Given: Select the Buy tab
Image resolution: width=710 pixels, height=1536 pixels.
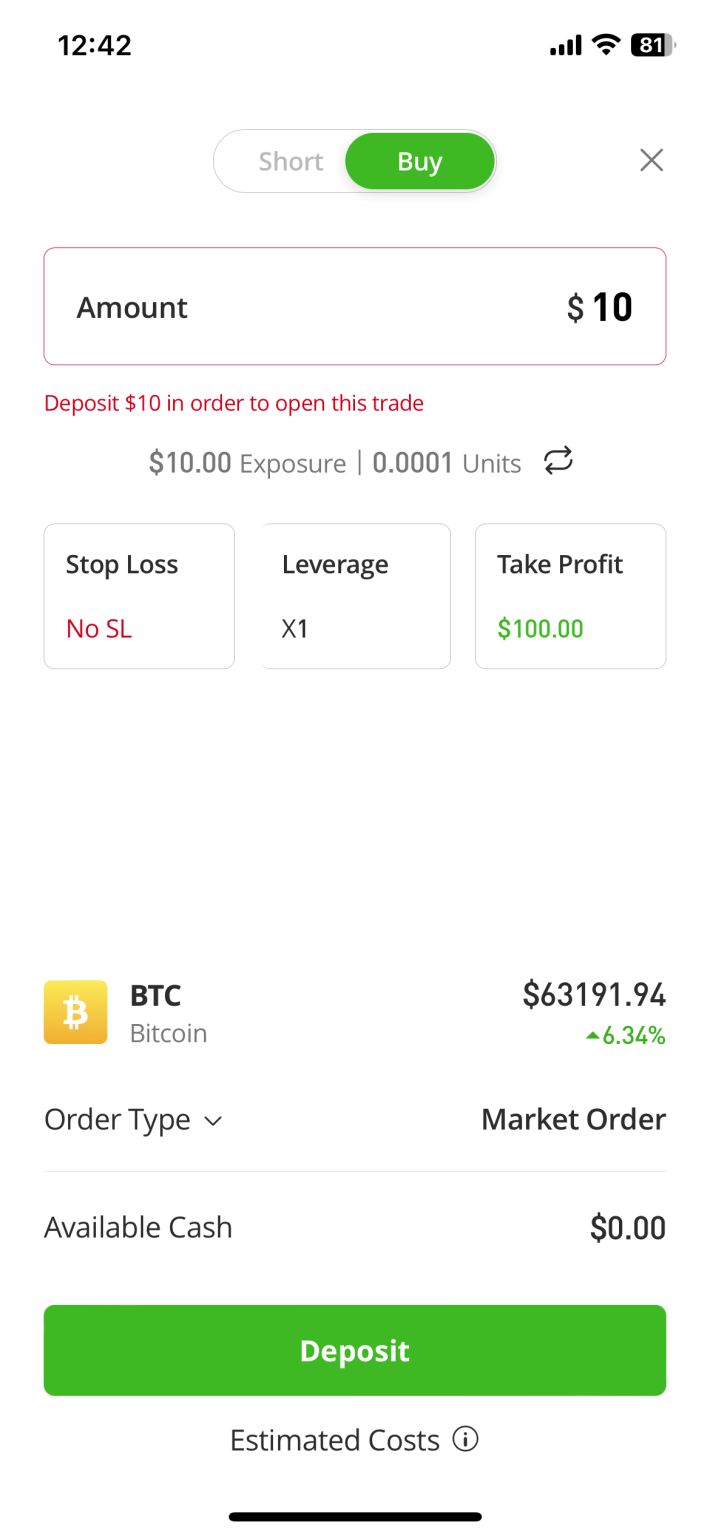Looking at the screenshot, I should tap(420, 160).
